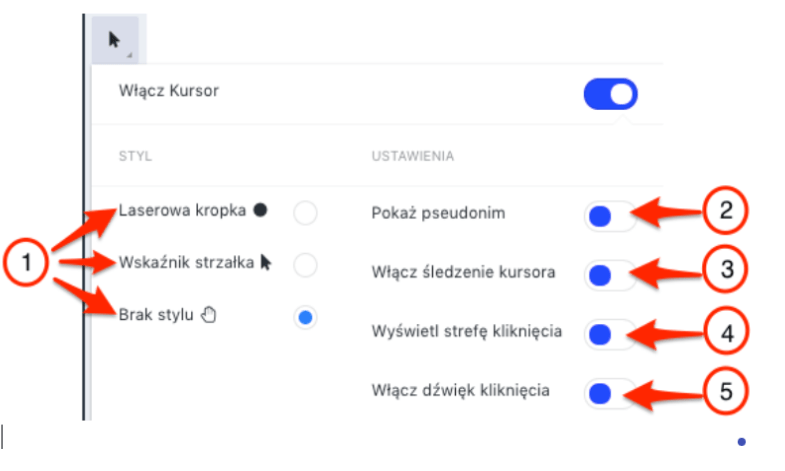The width and height of the screenshot is (785, 471).
Task: Switch on Włącz dźwięk kliknięcia
Action: click(609, 392)
